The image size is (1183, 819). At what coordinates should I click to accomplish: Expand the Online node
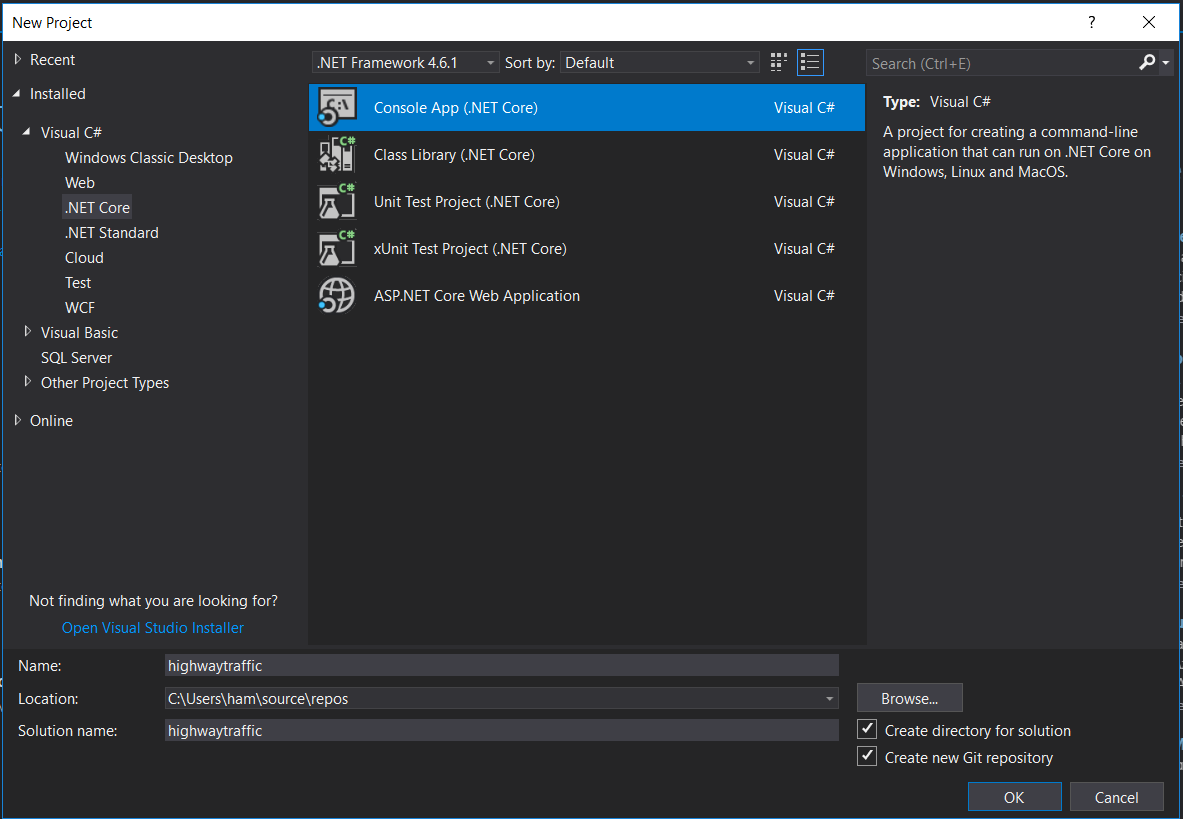coord(17,420)
